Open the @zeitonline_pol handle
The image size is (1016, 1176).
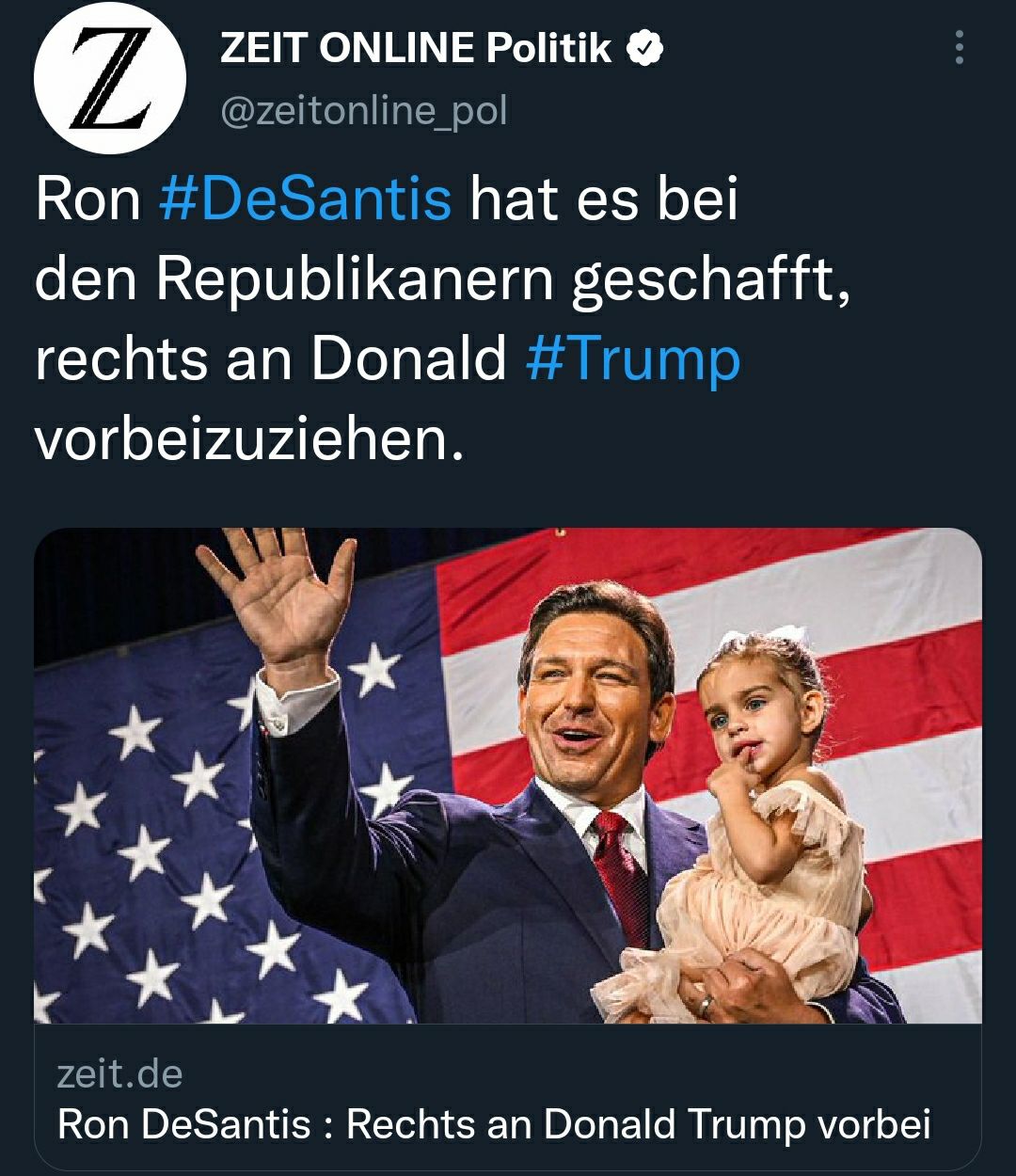point(363,111)
